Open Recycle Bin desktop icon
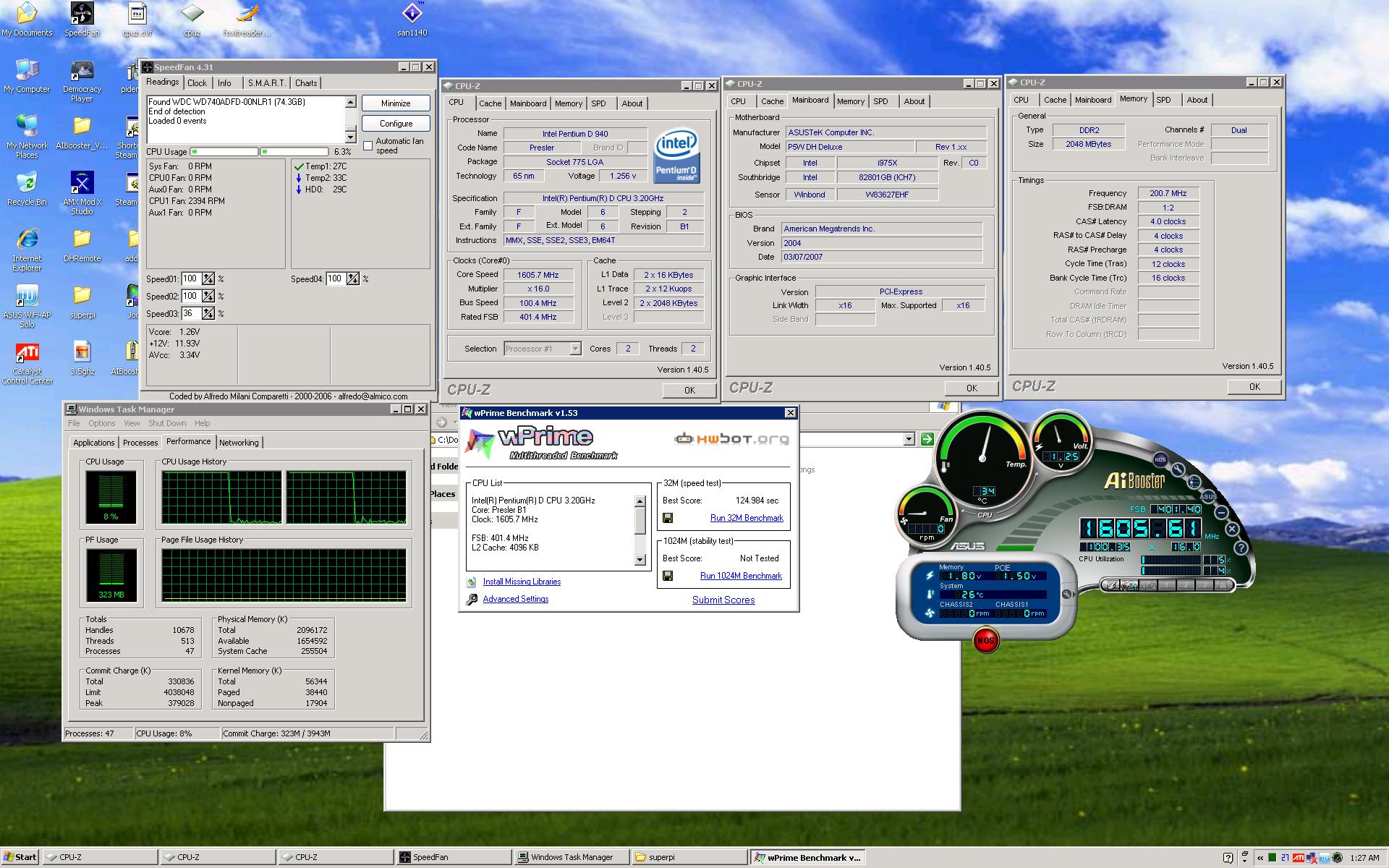 [x=27, y=188]
